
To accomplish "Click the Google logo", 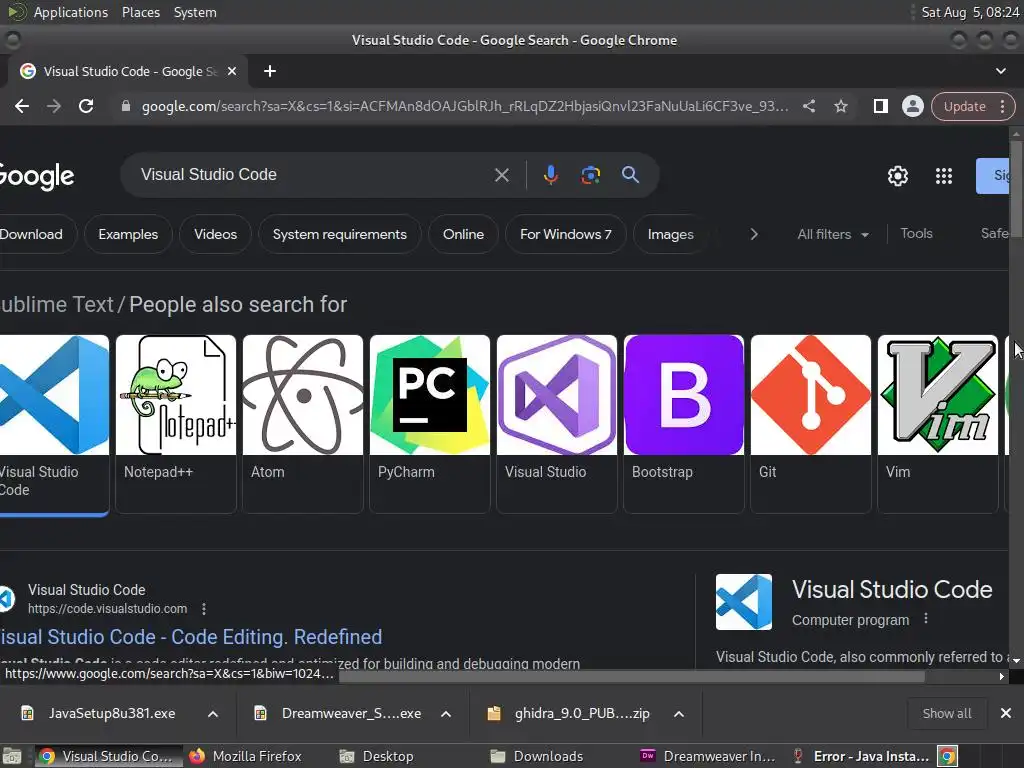I will (x=37, y=176).
